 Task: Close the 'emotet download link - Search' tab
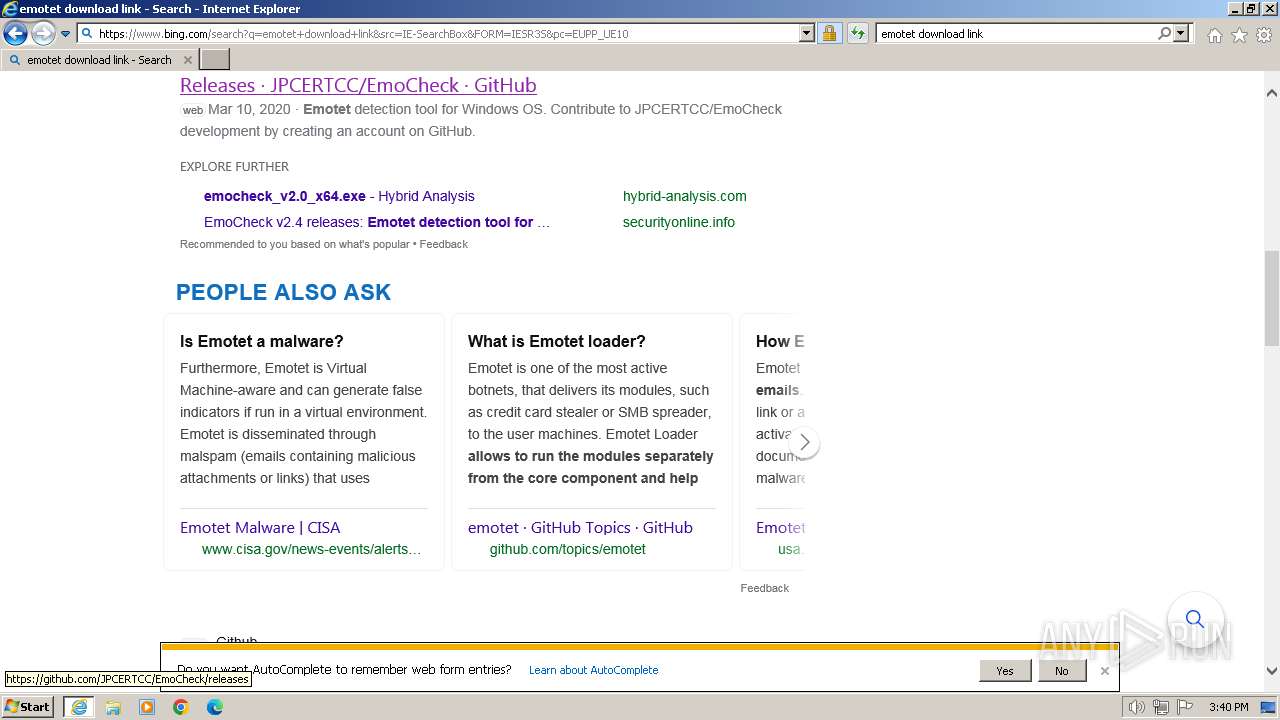187,60
